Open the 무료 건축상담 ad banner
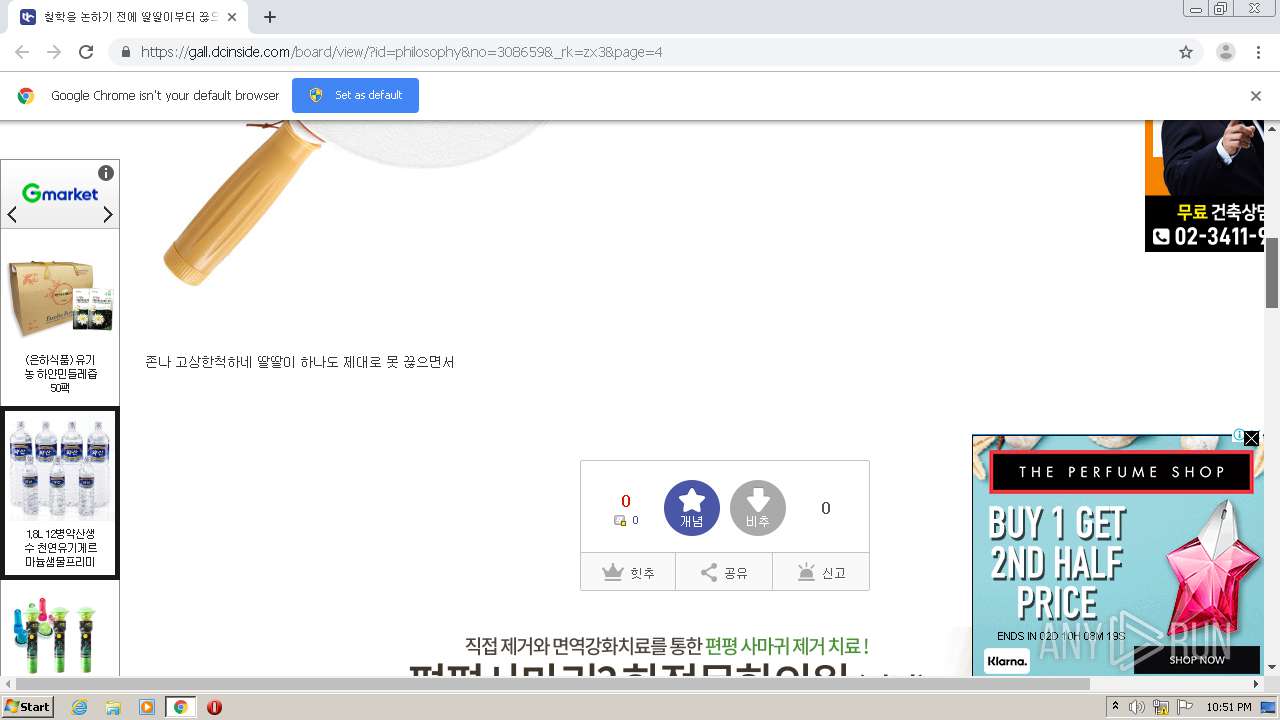This screenshot has width=1280, height=720. [1204, 186]
